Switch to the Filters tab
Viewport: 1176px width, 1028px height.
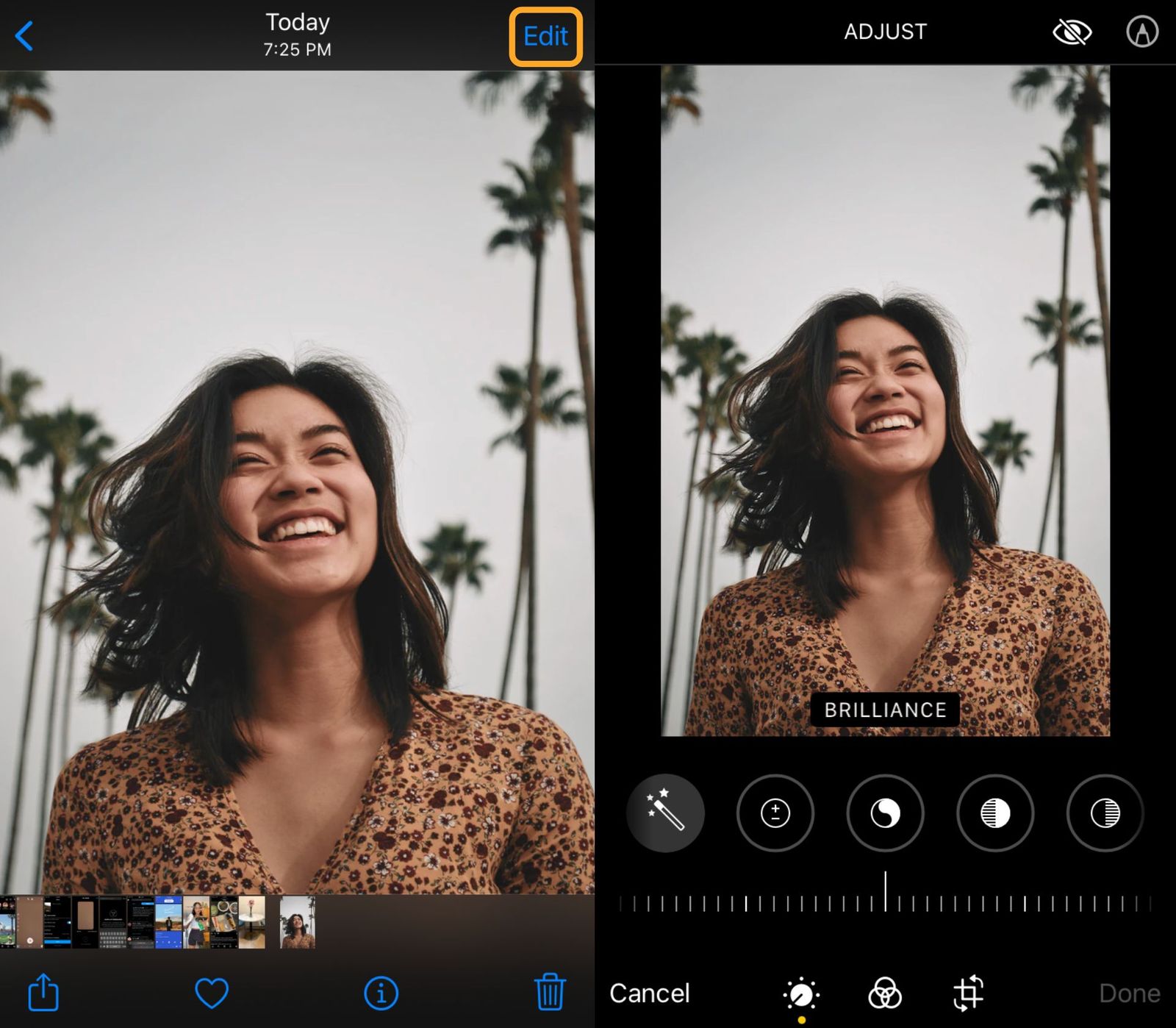point(885,992)
